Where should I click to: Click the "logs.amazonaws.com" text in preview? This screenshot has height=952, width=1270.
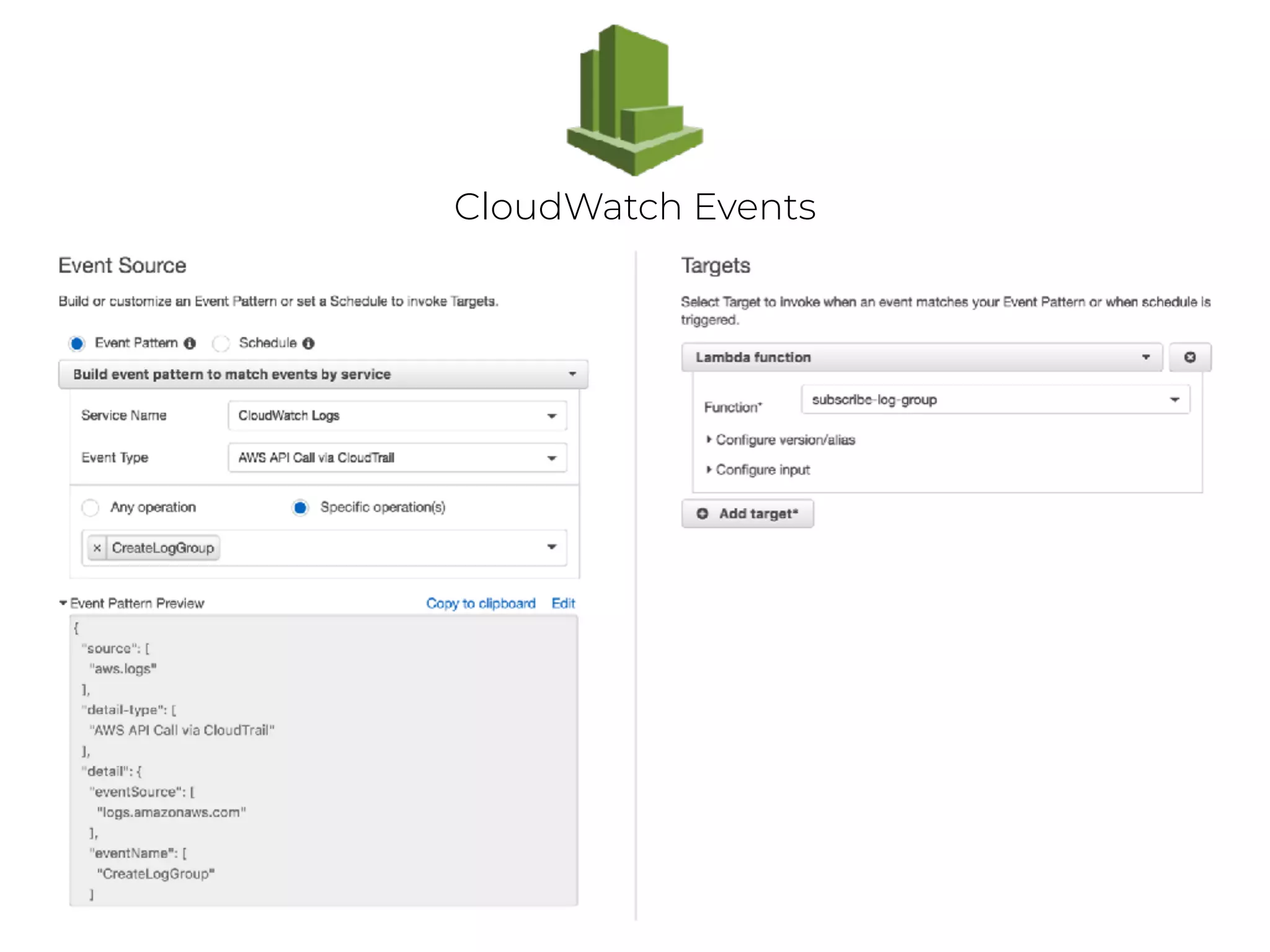click(x=171, y=813)
